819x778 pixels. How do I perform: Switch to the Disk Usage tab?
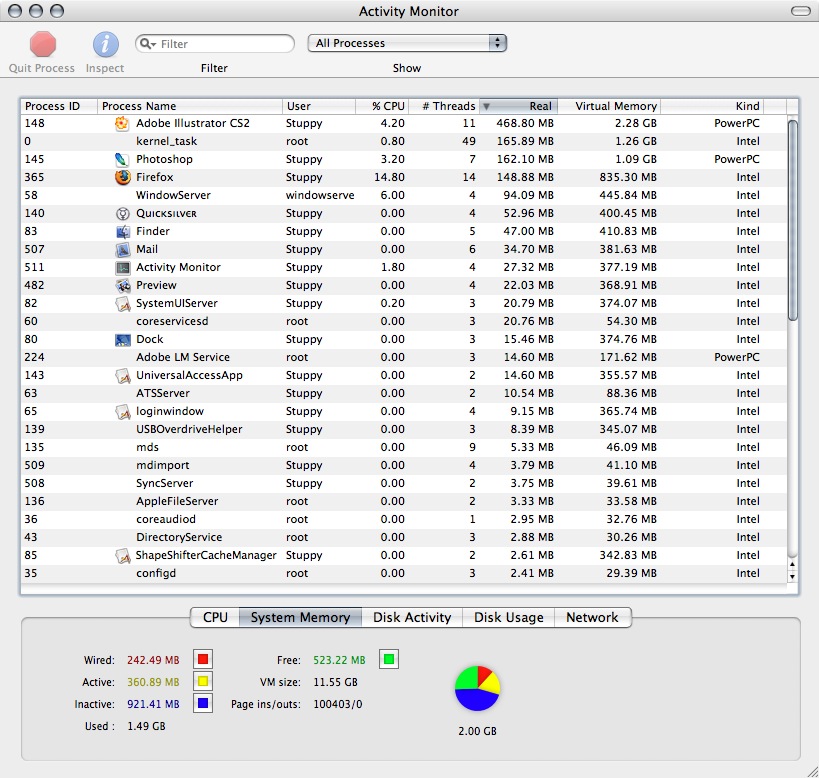click(508, 617)
